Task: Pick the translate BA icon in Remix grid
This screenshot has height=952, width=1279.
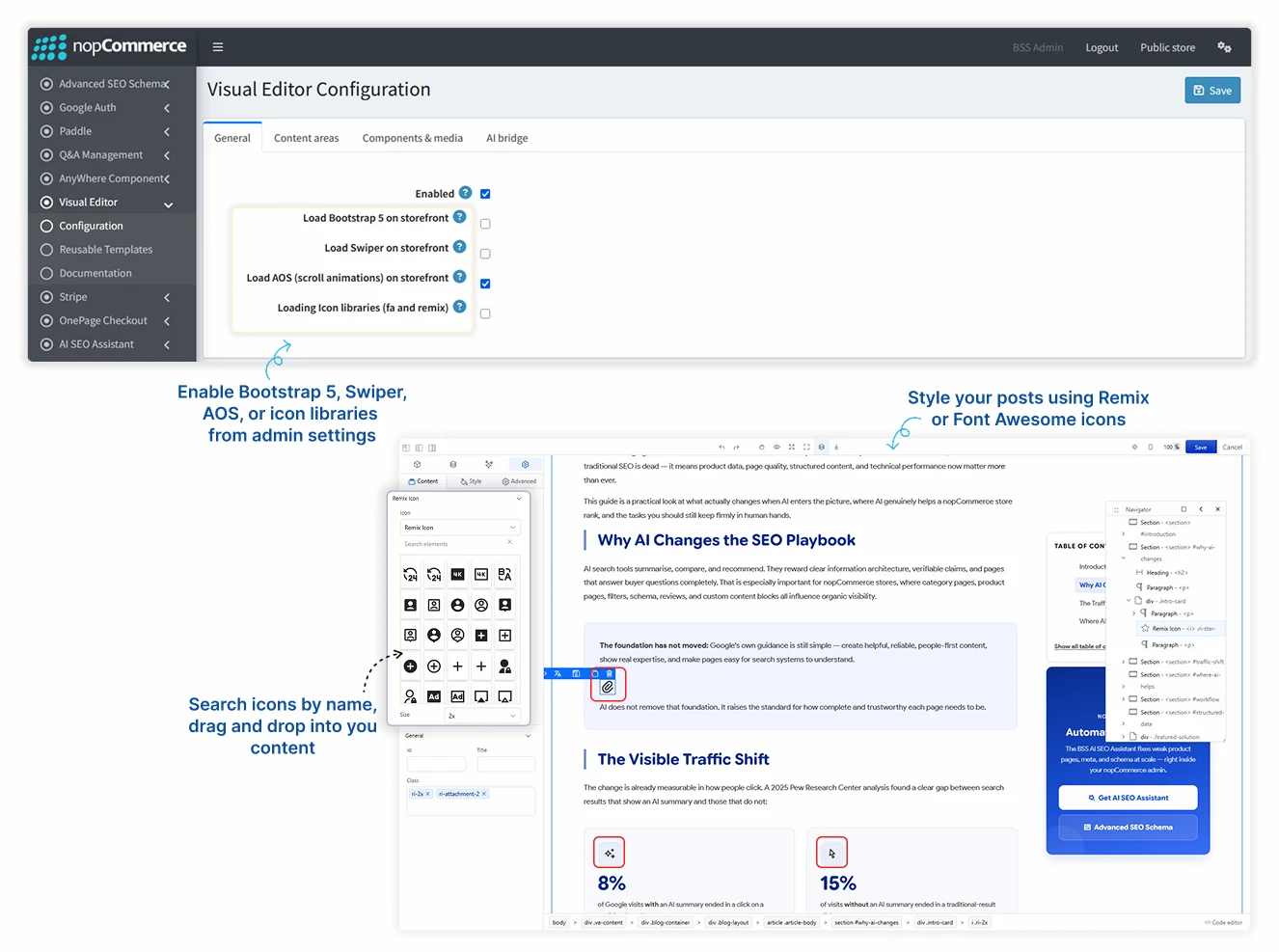Action: [504, 574]
